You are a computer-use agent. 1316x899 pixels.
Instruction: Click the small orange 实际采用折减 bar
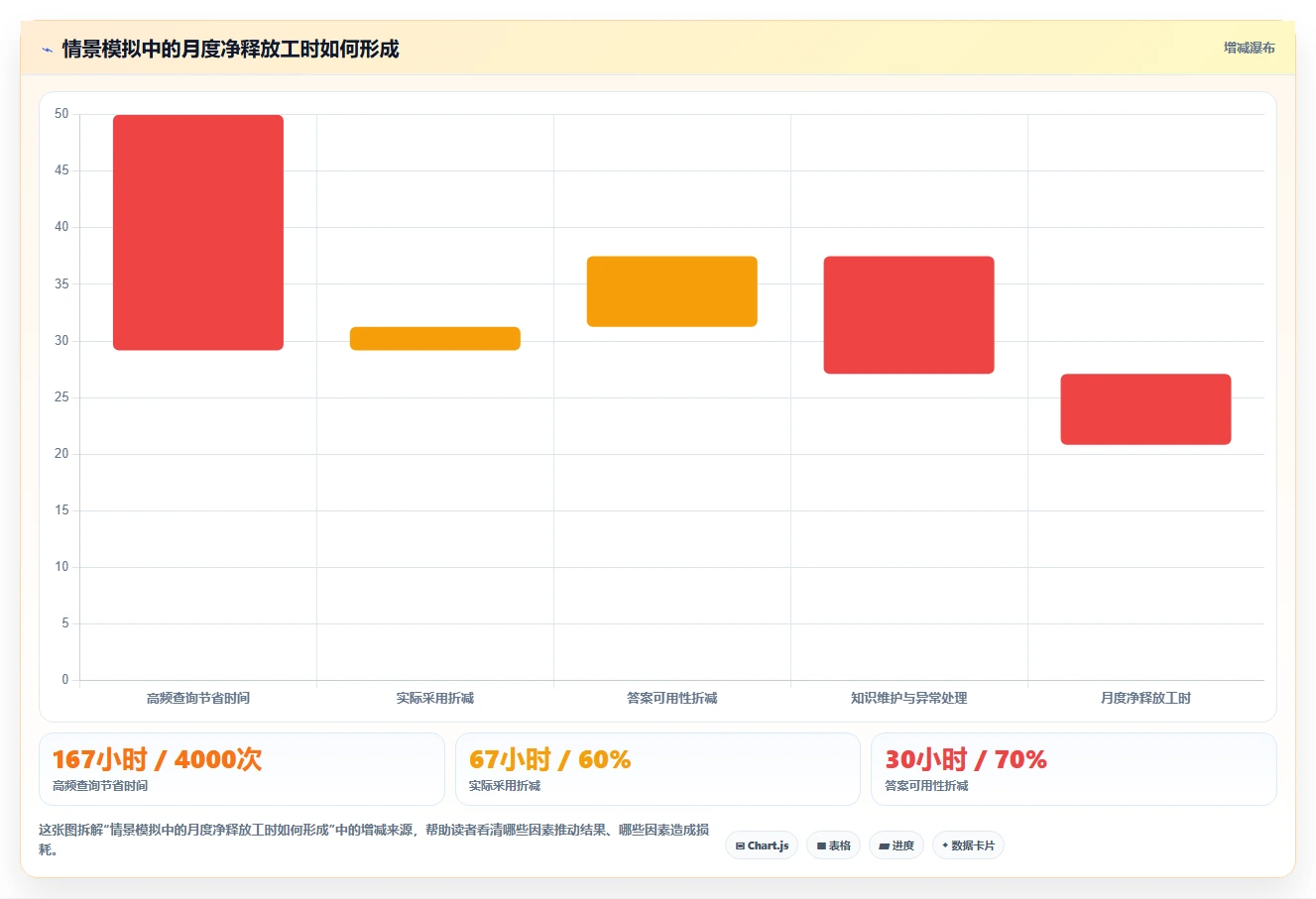435,338
